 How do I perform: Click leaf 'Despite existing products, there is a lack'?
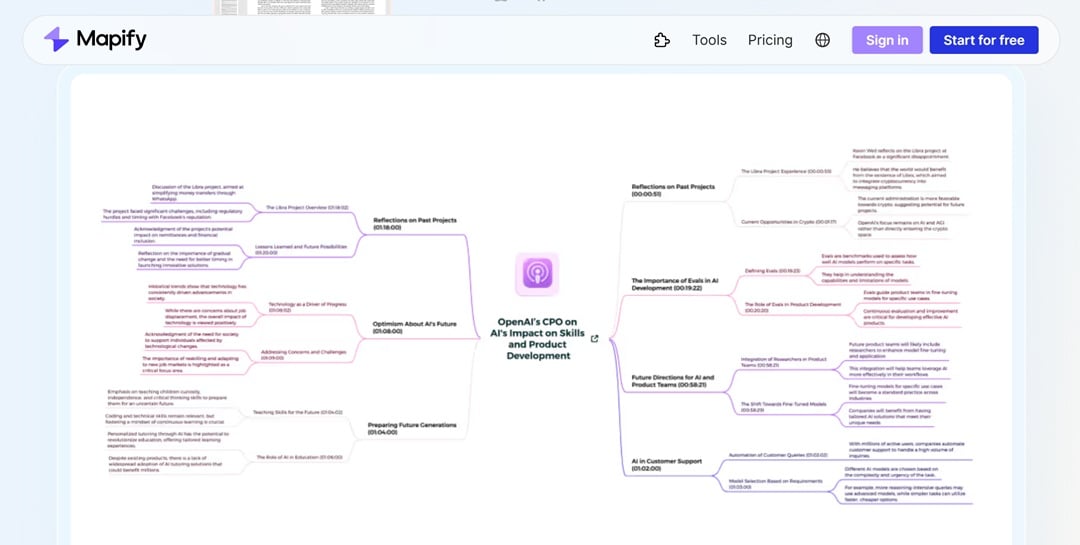coord(165,464)
